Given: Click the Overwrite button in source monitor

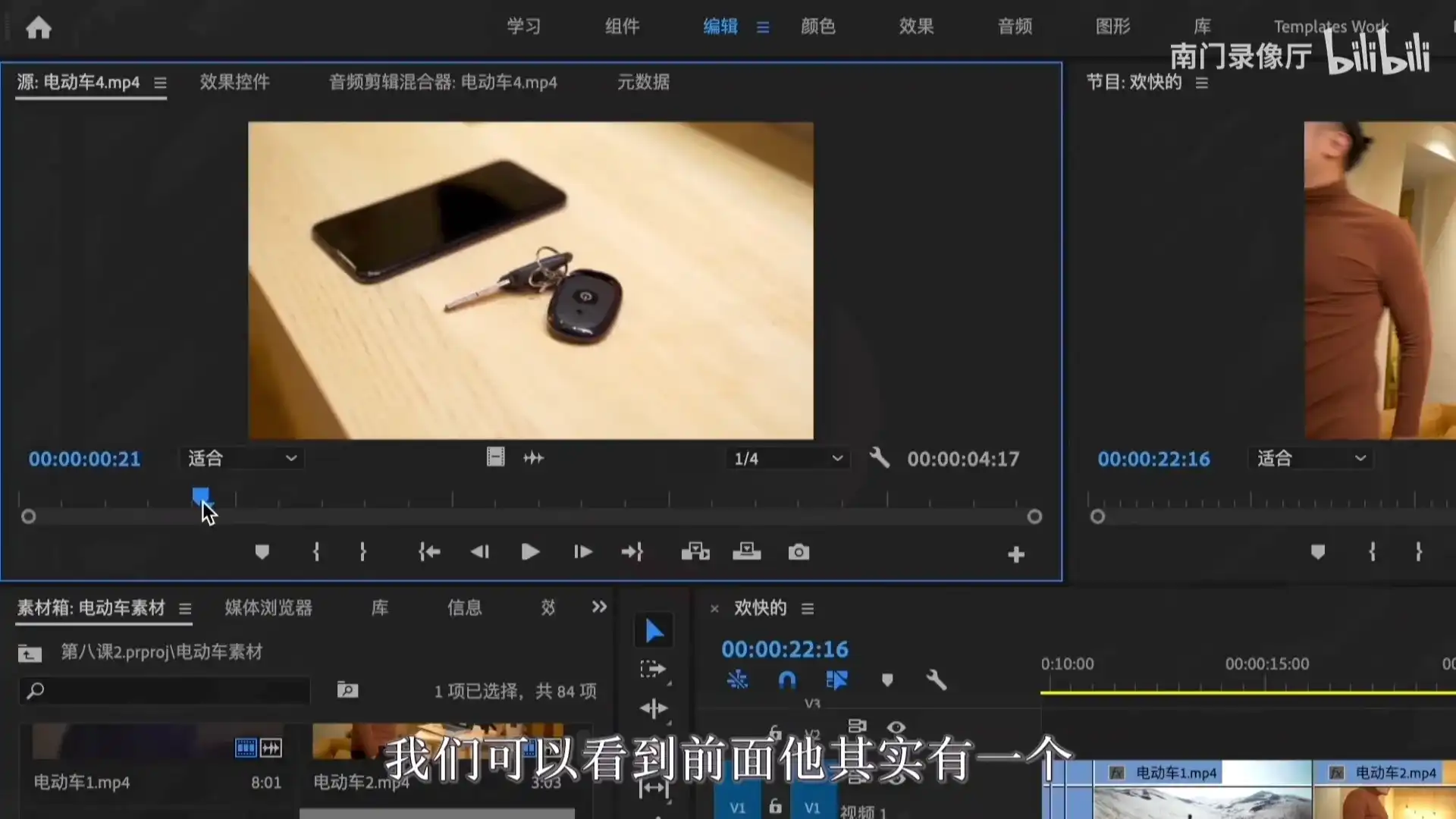Looking at the screenshot, I should (747, 552).
